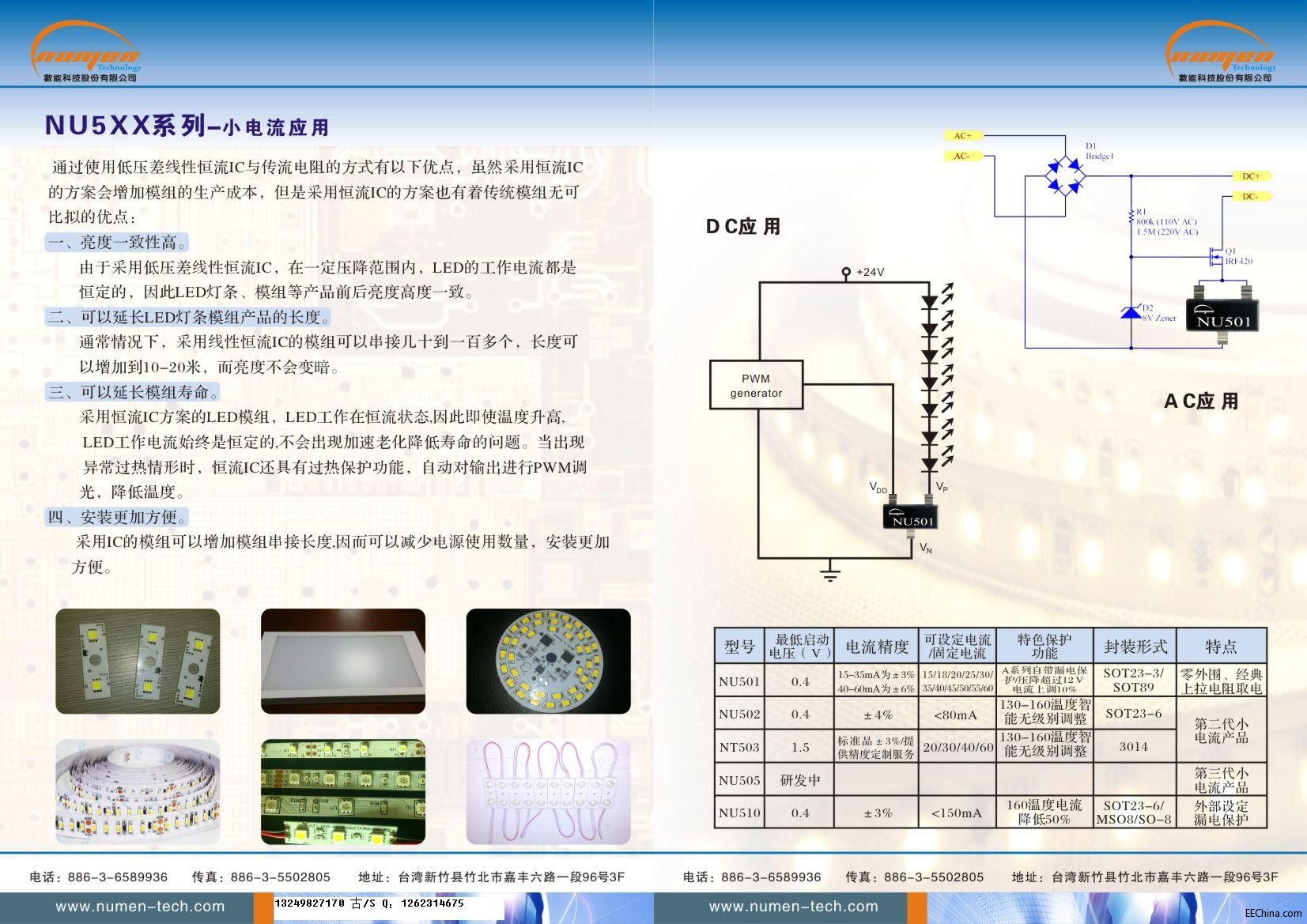Click the NU501 chip in DC circuit
This screenshot has height=924, width=1307.
pos(910,515)
